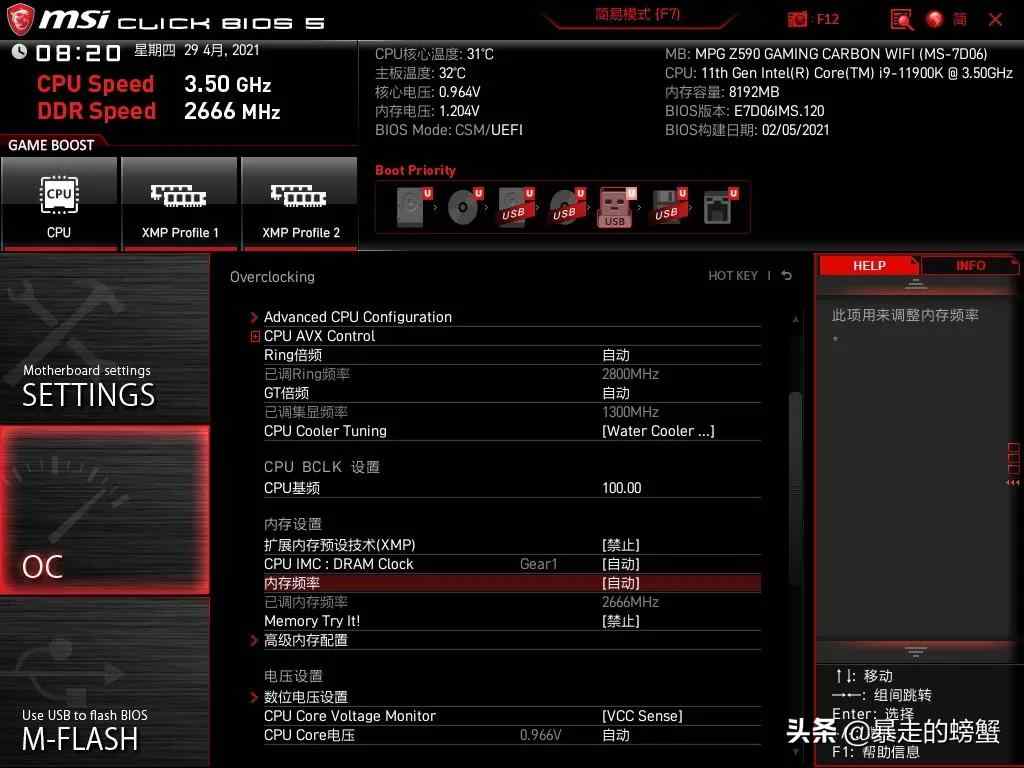Collapse help panel using top grip handle
Screen dimensions: 1024x768
[916, 283]
